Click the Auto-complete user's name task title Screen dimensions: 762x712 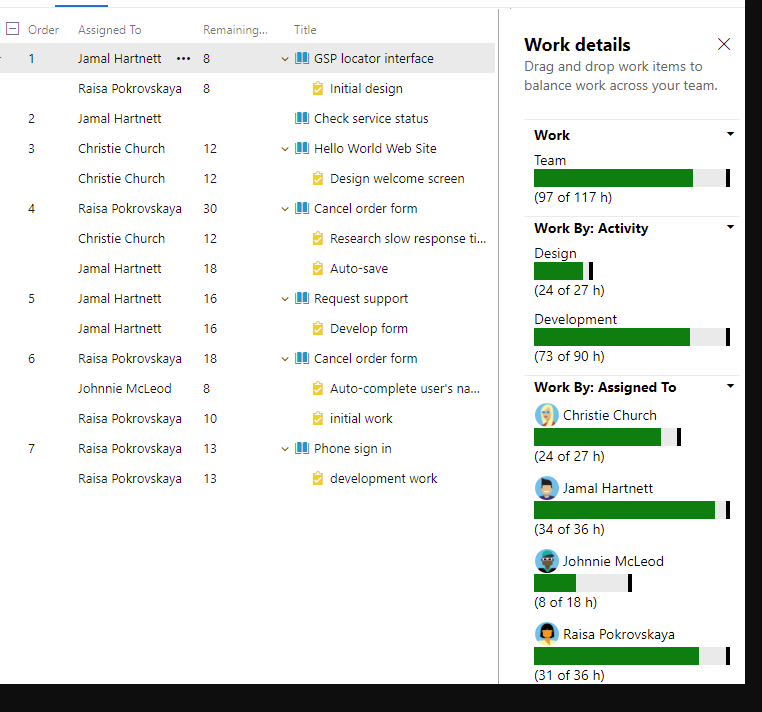405,388
